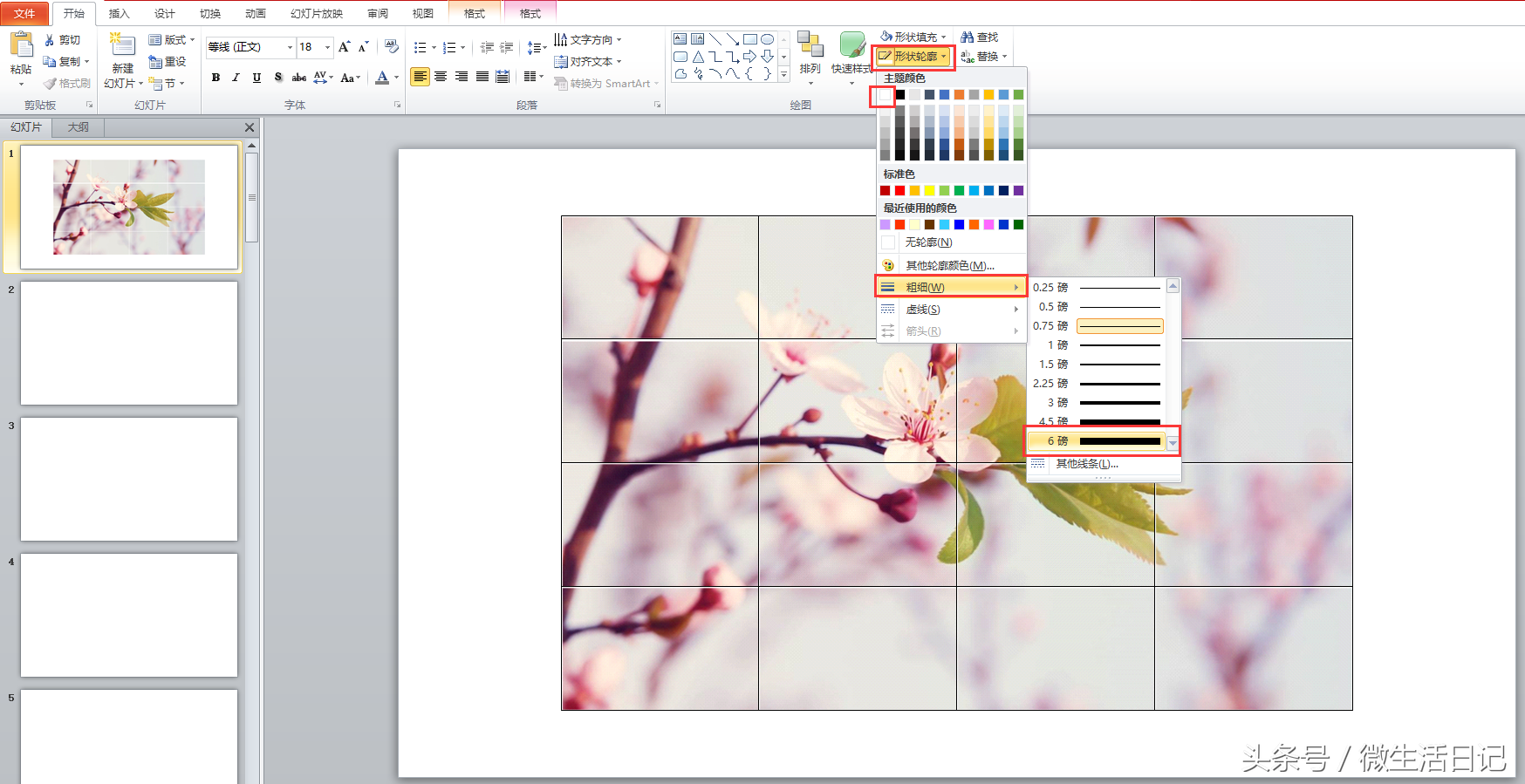Click the Replace (替换) icon
Screen dimensions: 1525x784
(x=968, y=57)
